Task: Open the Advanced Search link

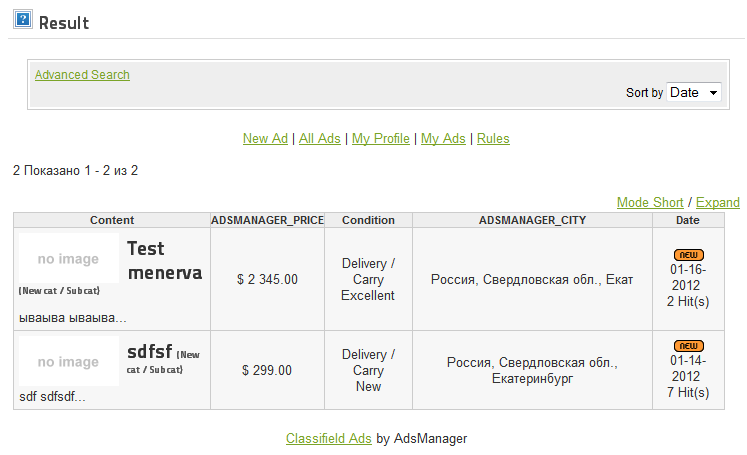Action: coord(82,74)
